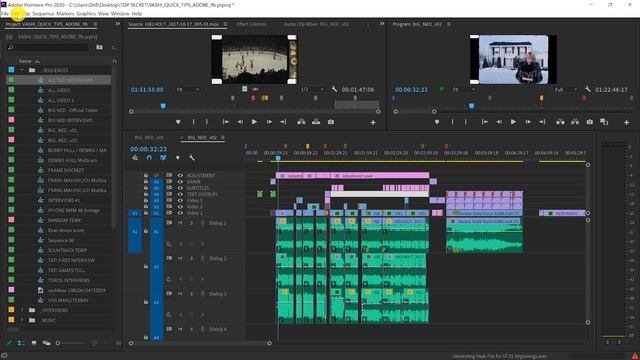
Task: Export frame from Program monitor
Action: point(589,122)
